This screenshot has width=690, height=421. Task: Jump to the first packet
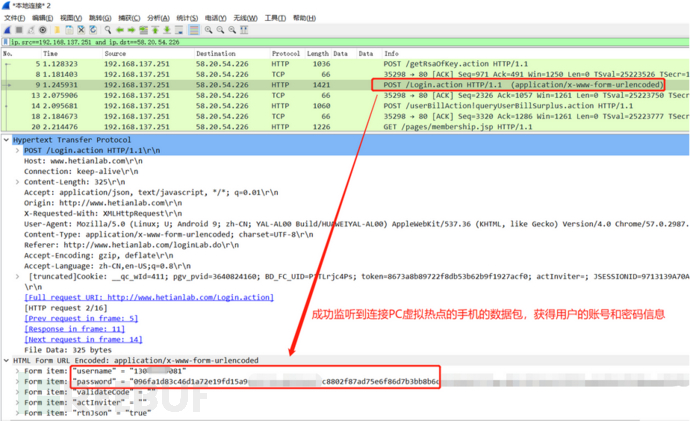(x=155, y=30)
